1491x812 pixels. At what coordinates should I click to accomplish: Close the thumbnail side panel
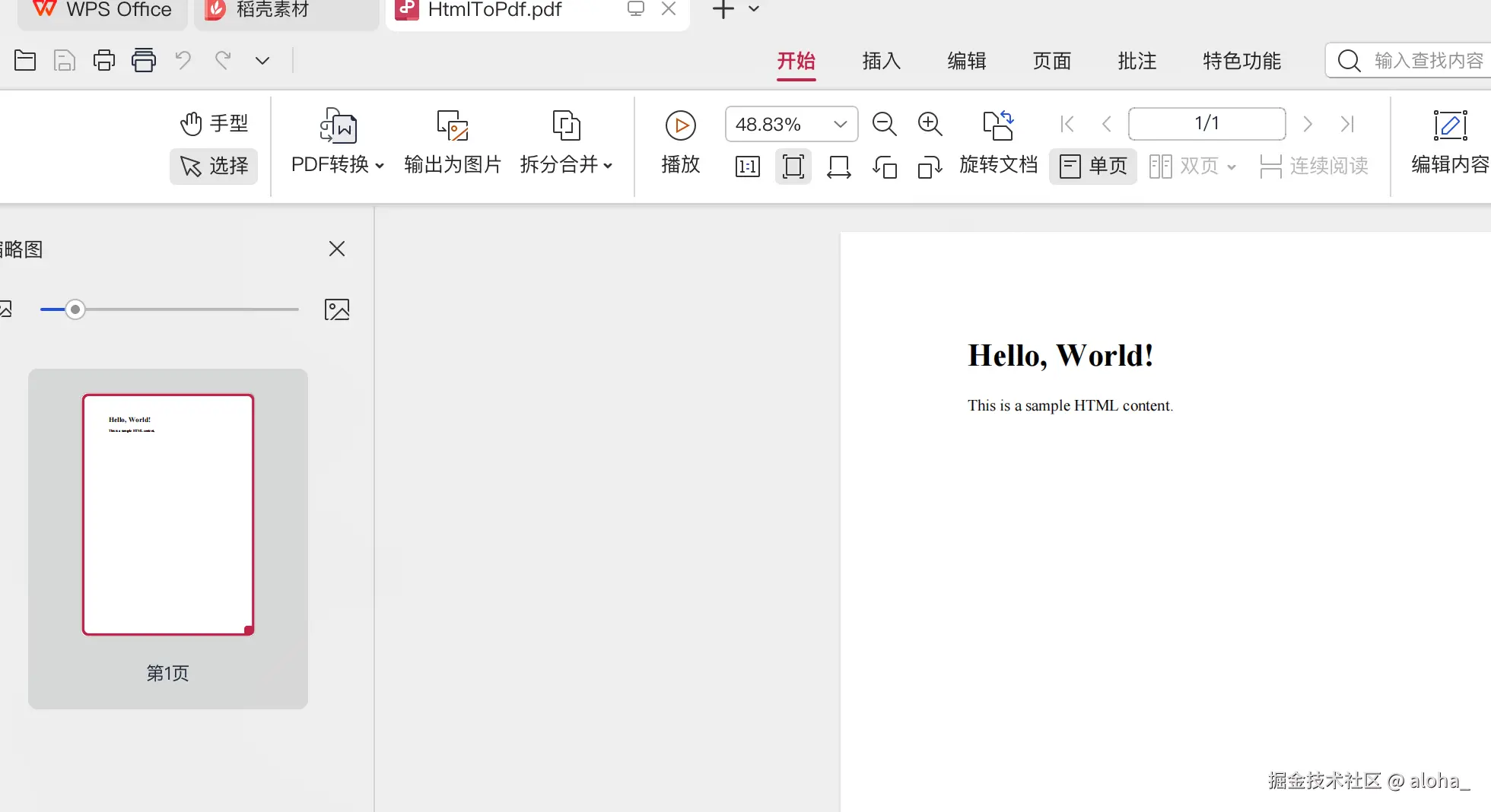point(337,249)
